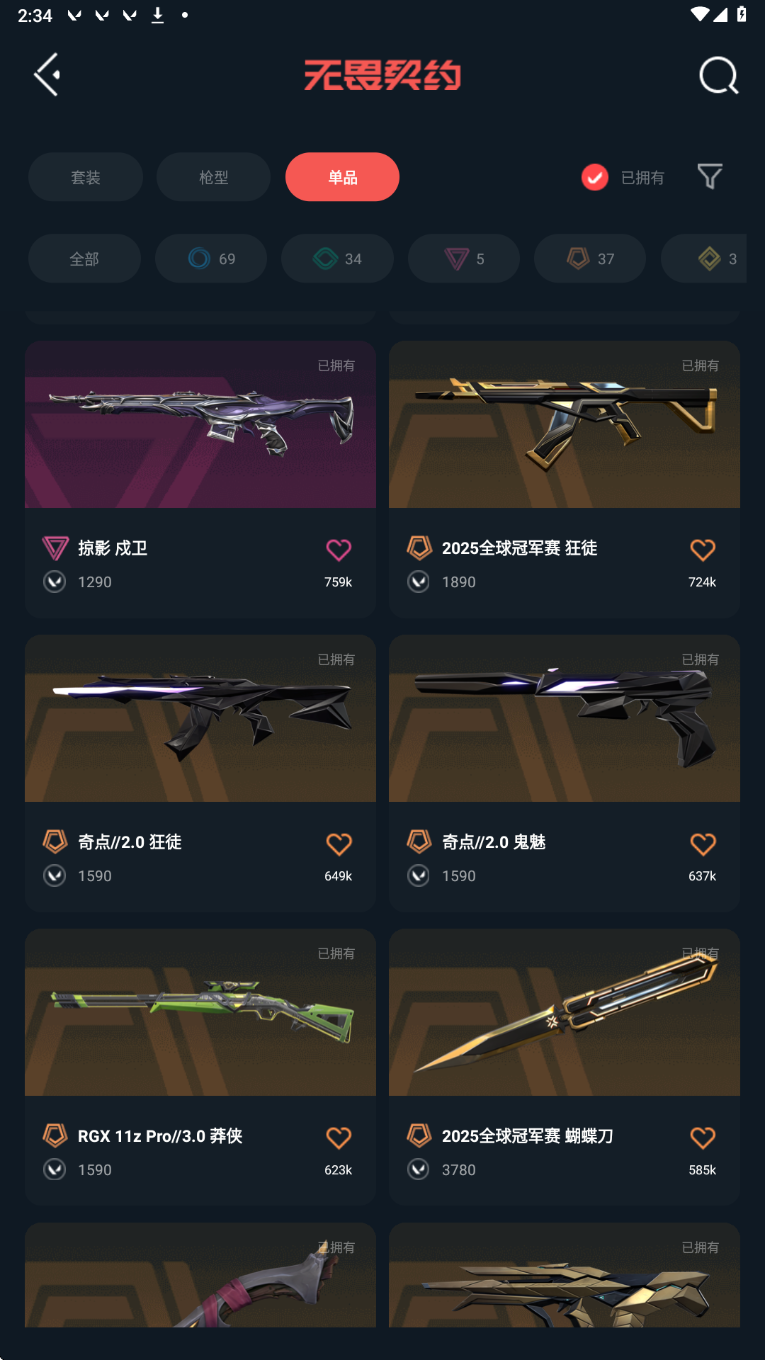The height and width of the screenshot is (1360, 765).
Task: Switch to 套装 tab
Action: (85, 177)
